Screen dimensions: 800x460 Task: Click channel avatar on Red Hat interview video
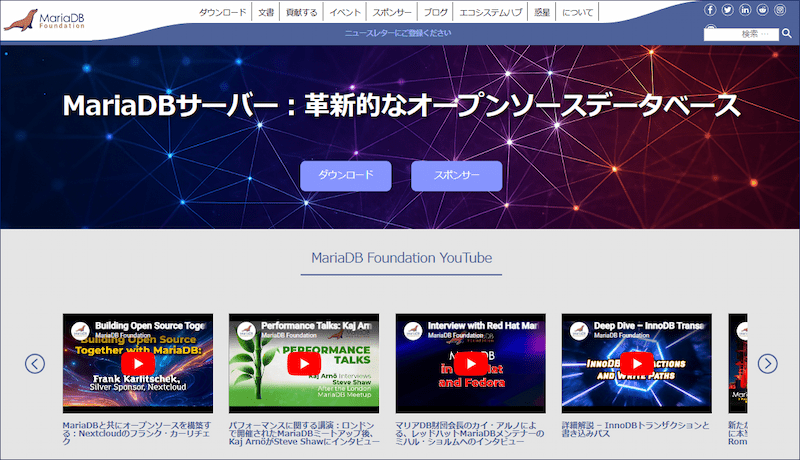[x=413, y=331]
